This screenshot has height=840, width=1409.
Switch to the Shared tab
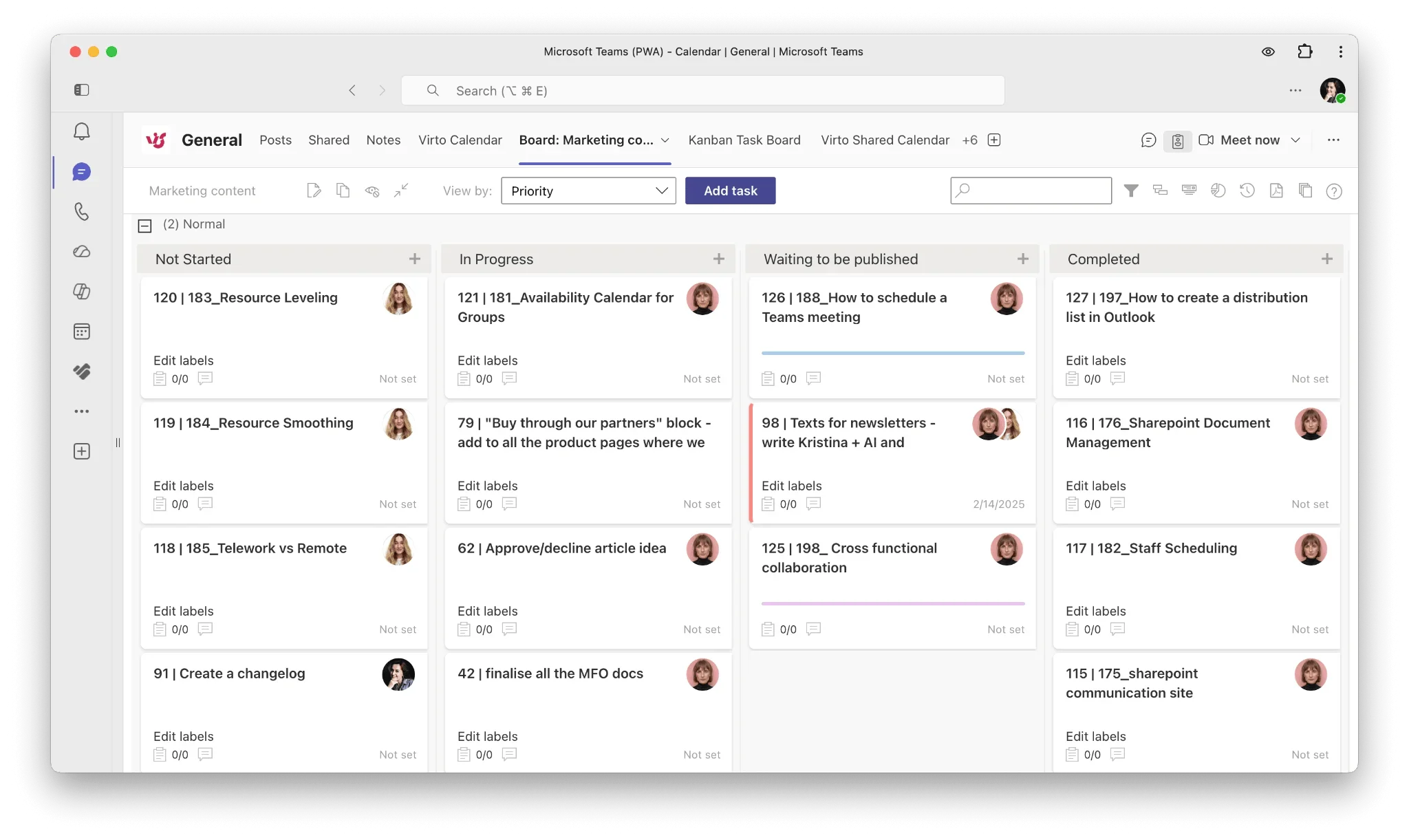click(x=328, y=140)
